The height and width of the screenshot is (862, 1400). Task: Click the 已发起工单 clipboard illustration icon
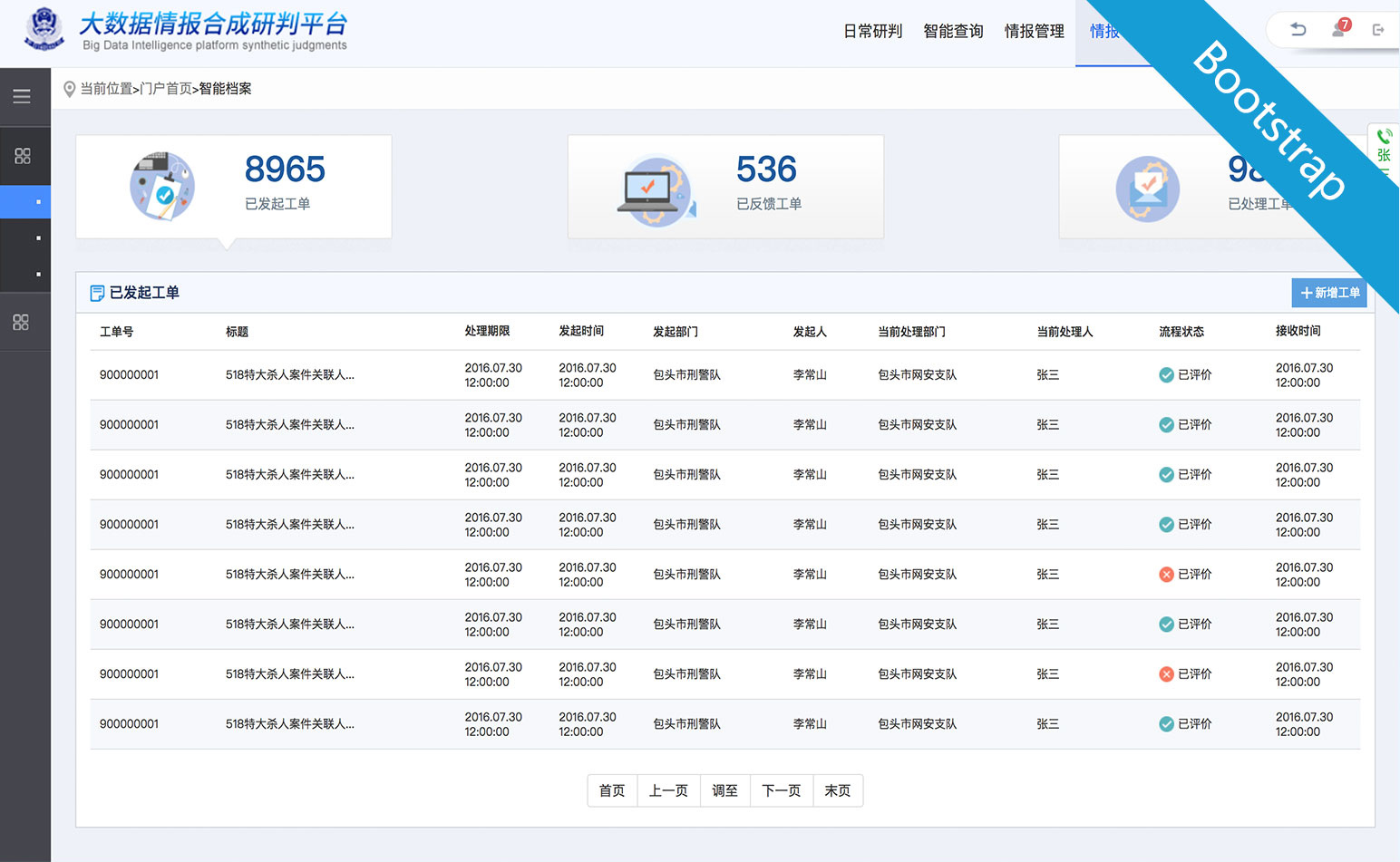162,187
